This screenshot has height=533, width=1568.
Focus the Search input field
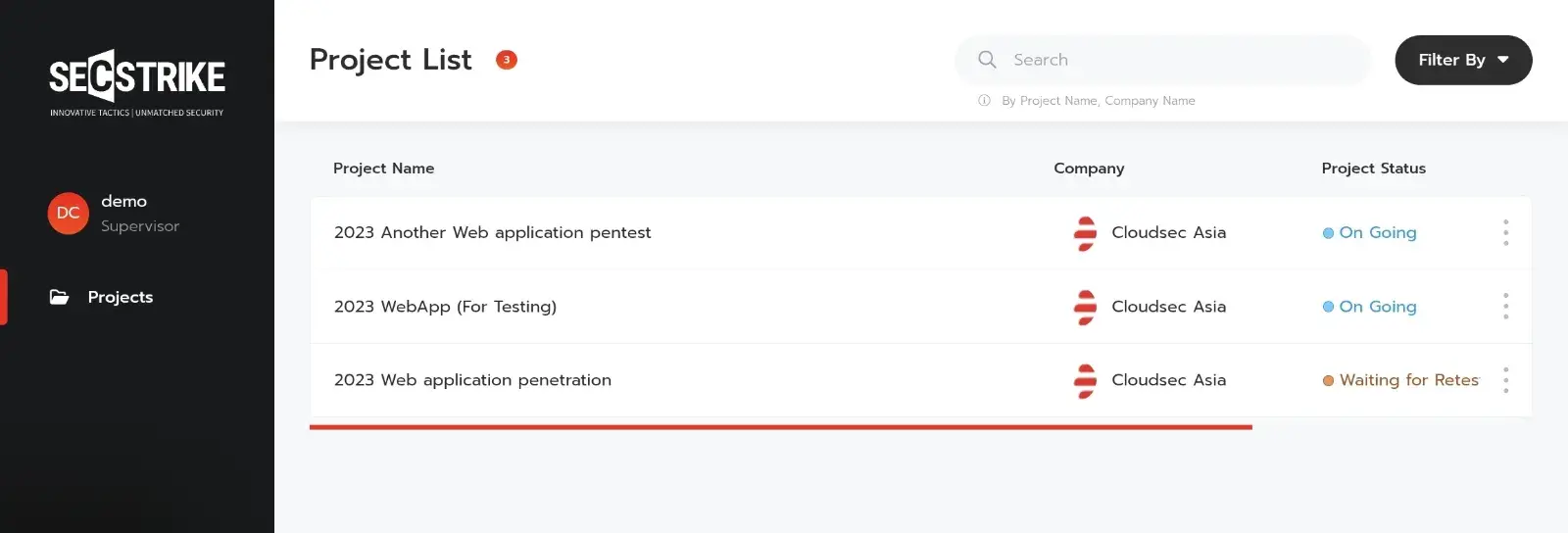tap(1162, 60)
